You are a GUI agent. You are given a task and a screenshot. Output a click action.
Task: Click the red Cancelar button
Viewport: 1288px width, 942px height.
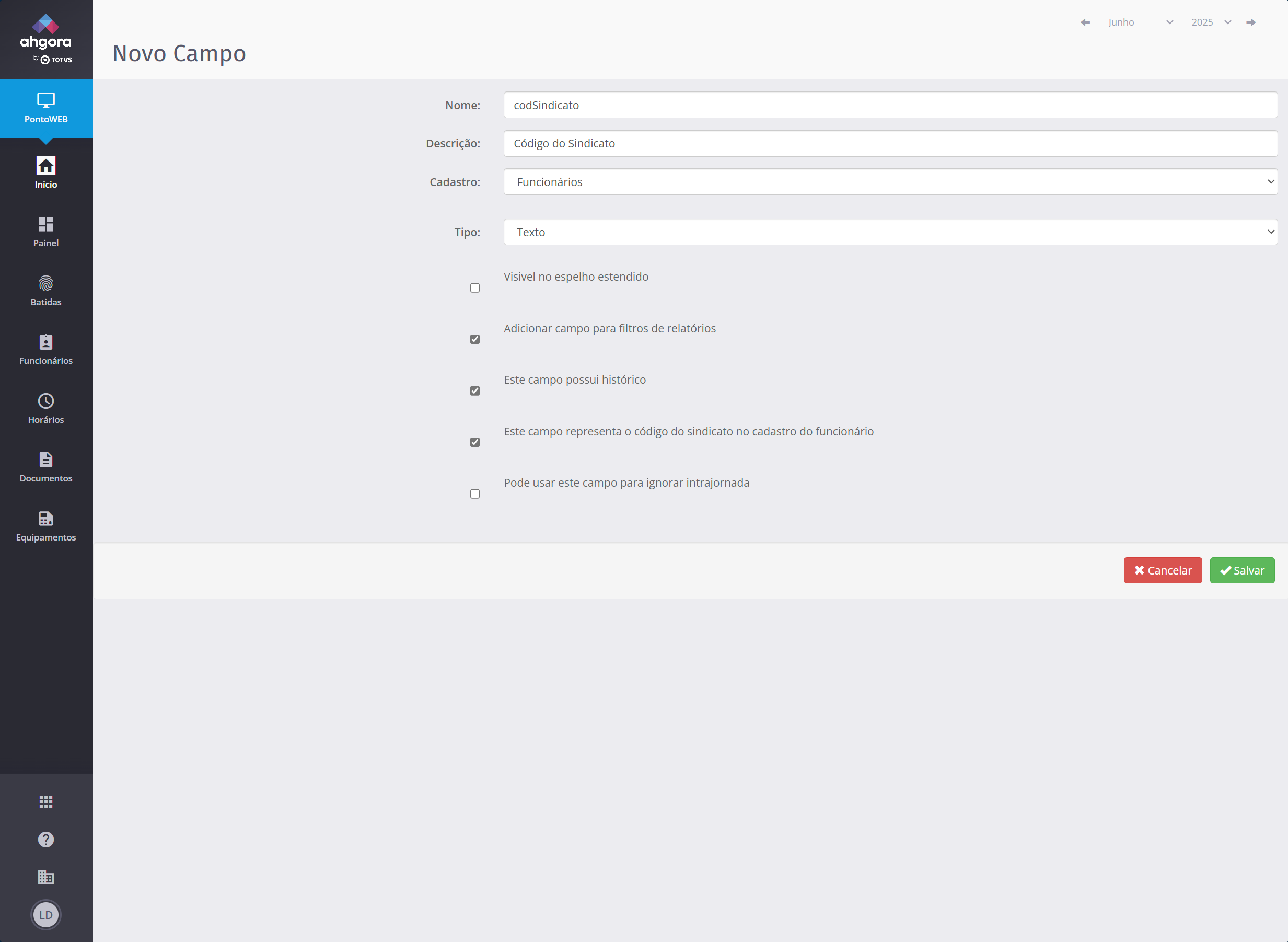tap(1162, 570)
